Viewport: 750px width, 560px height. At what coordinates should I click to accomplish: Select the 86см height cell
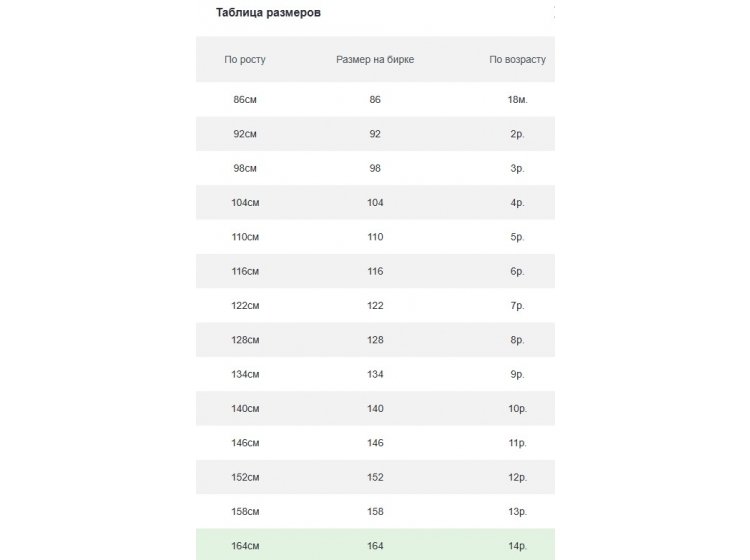[x=245, y=100]
